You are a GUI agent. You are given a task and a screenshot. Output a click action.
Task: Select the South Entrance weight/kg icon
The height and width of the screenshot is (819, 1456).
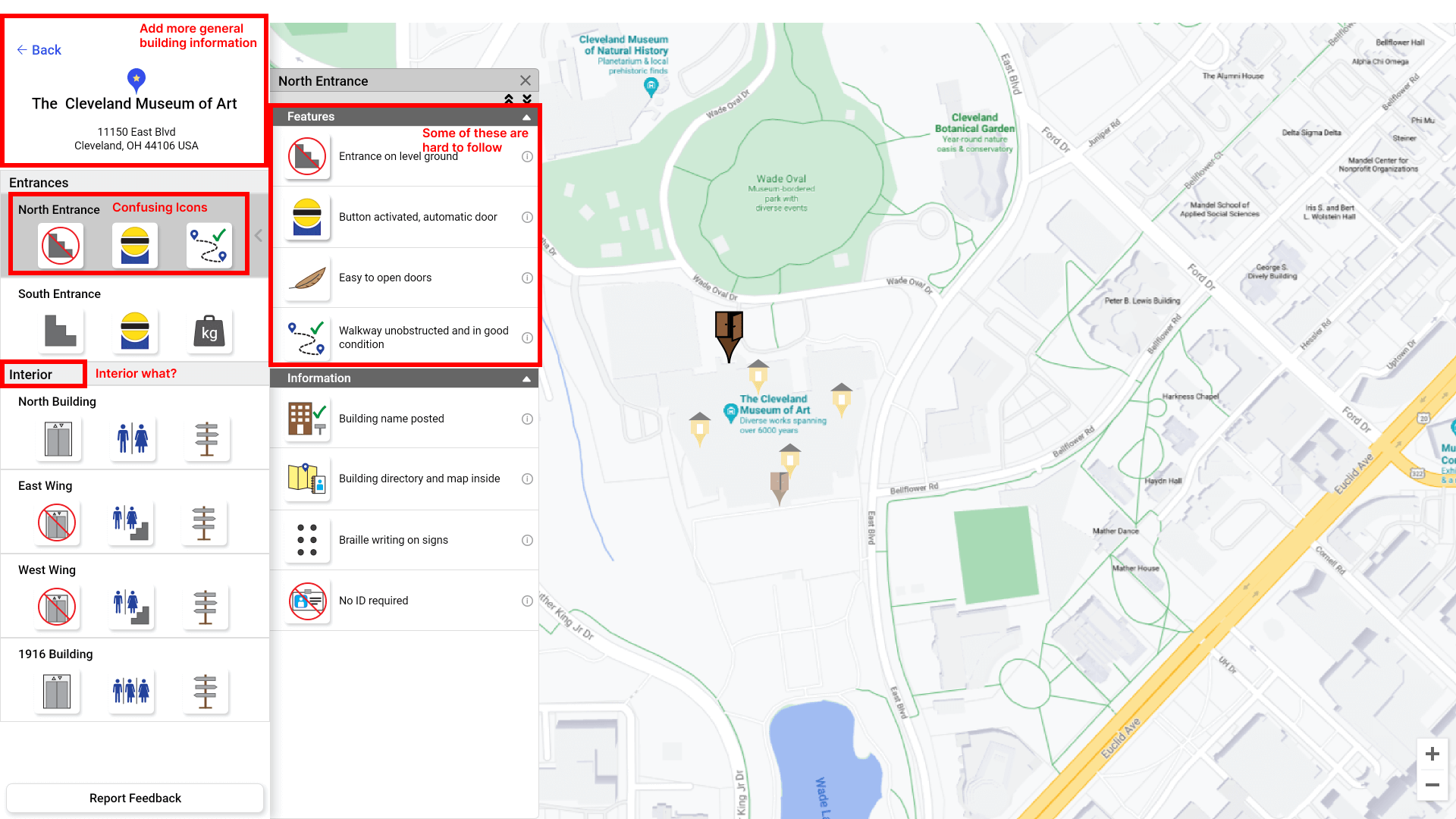pyautogui.click(x=208, y=330)
